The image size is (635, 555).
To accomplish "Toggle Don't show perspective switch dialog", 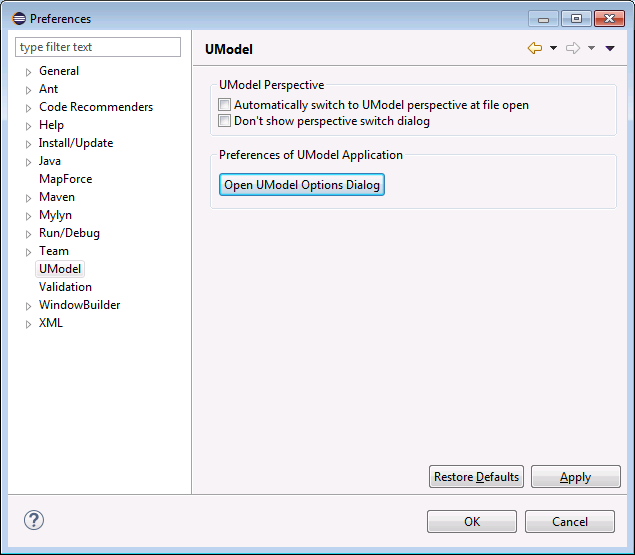I will click(224, 121).
